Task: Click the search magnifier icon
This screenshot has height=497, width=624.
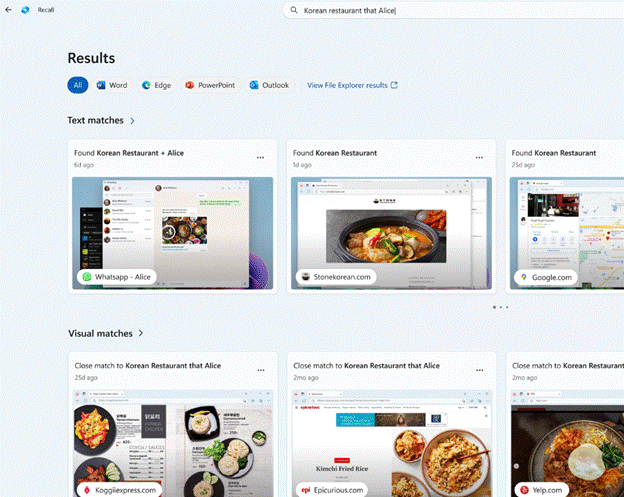Action: click(294, 10)
